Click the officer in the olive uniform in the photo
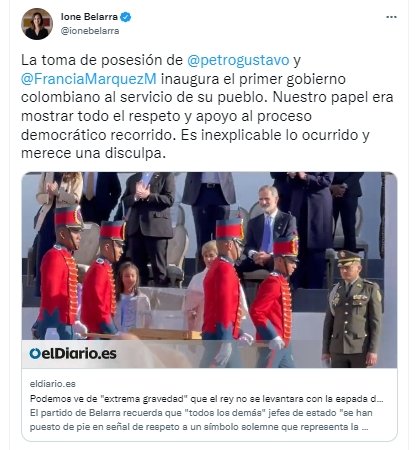 pos(352,308)
